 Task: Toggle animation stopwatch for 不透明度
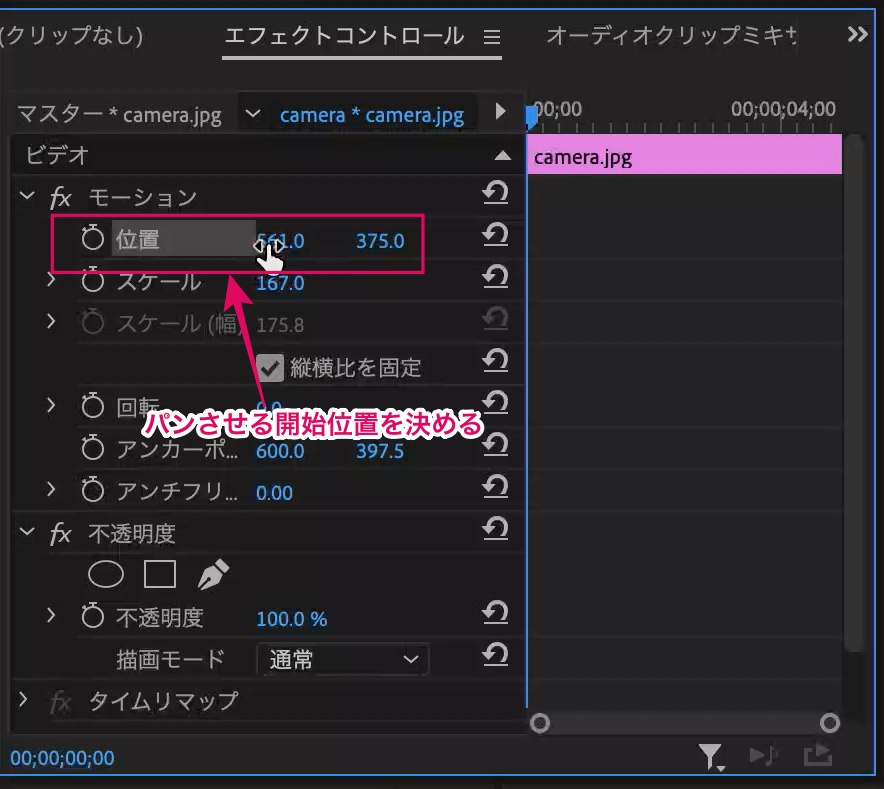point(92,616)
